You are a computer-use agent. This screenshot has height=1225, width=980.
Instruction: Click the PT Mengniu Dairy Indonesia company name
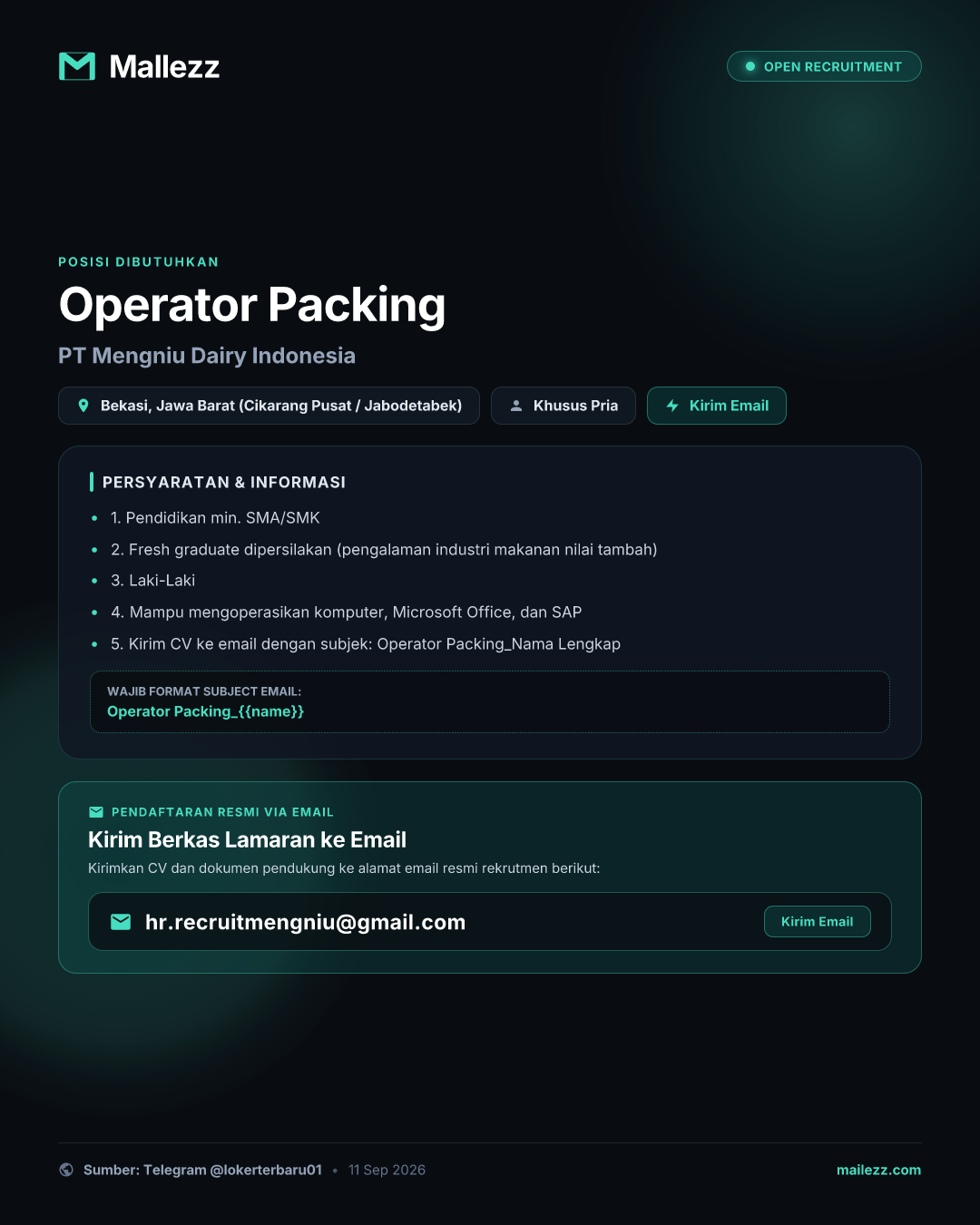tap(207, 356)
